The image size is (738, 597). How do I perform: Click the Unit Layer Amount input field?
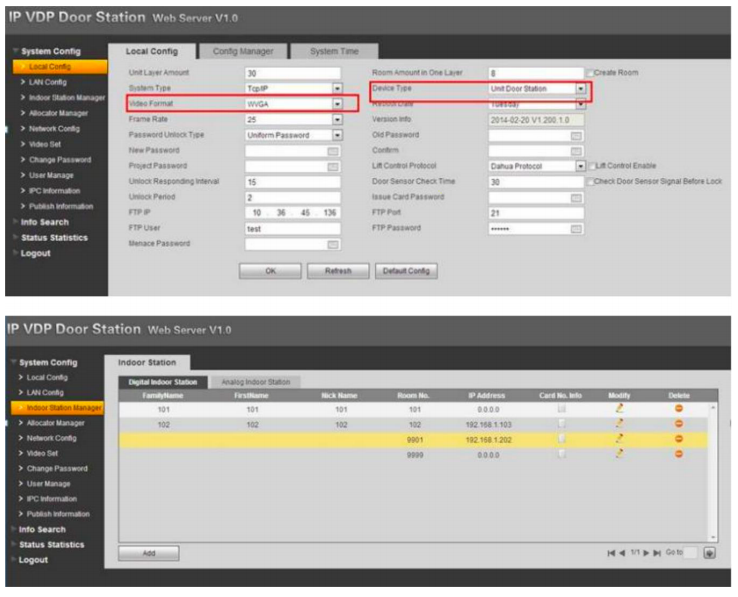point(292,73)
